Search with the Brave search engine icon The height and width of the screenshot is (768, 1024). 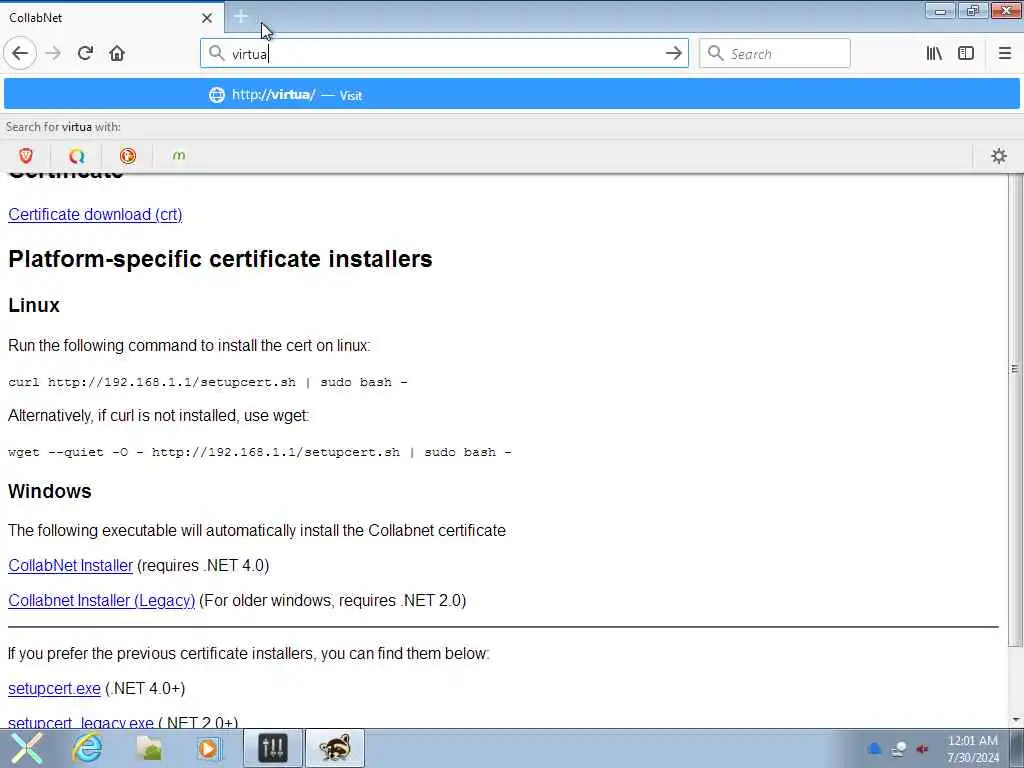[x=26, y=155]
